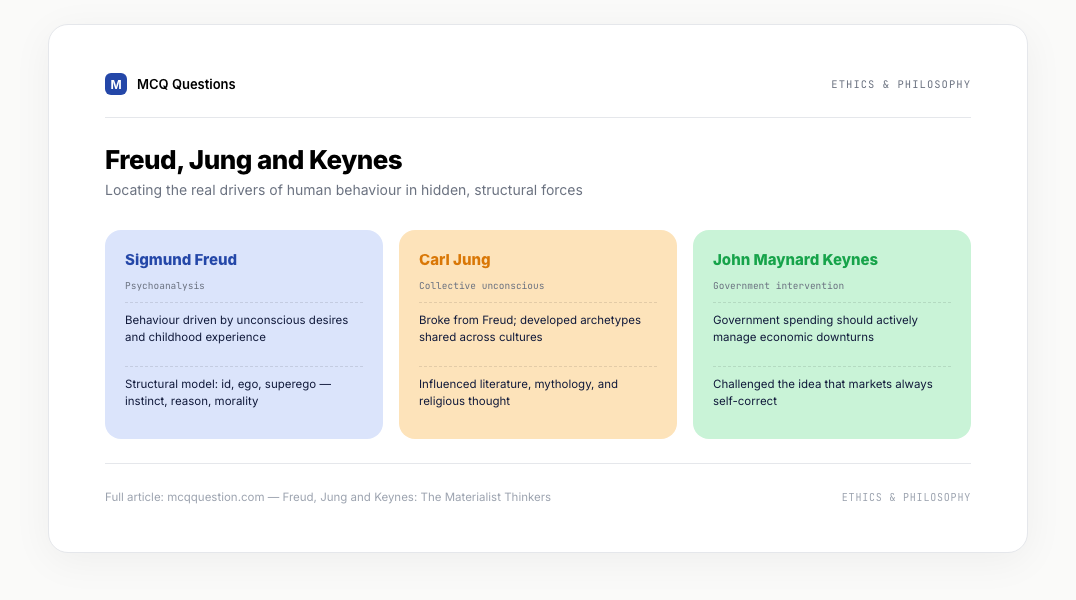The width and height of the screenshot is (1076, 600).
Task: Select the Sigmund Freud card title
Action: (x=180, y=259)
